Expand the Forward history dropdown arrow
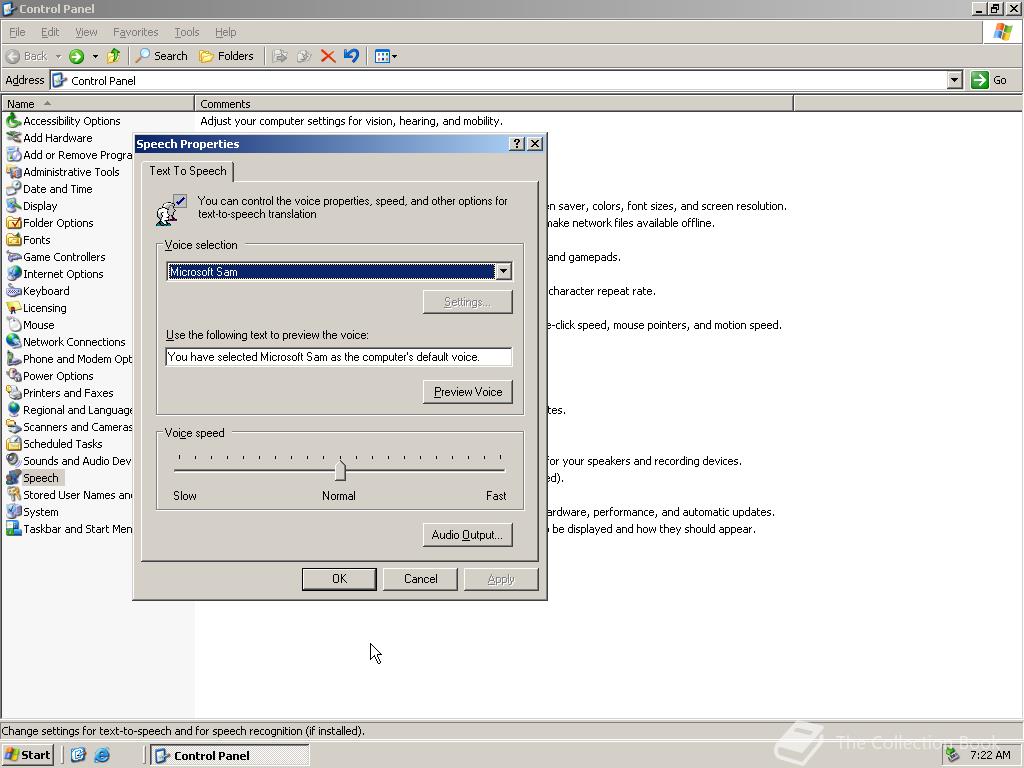The image size is (1024, 768). [x=95, y=56]
